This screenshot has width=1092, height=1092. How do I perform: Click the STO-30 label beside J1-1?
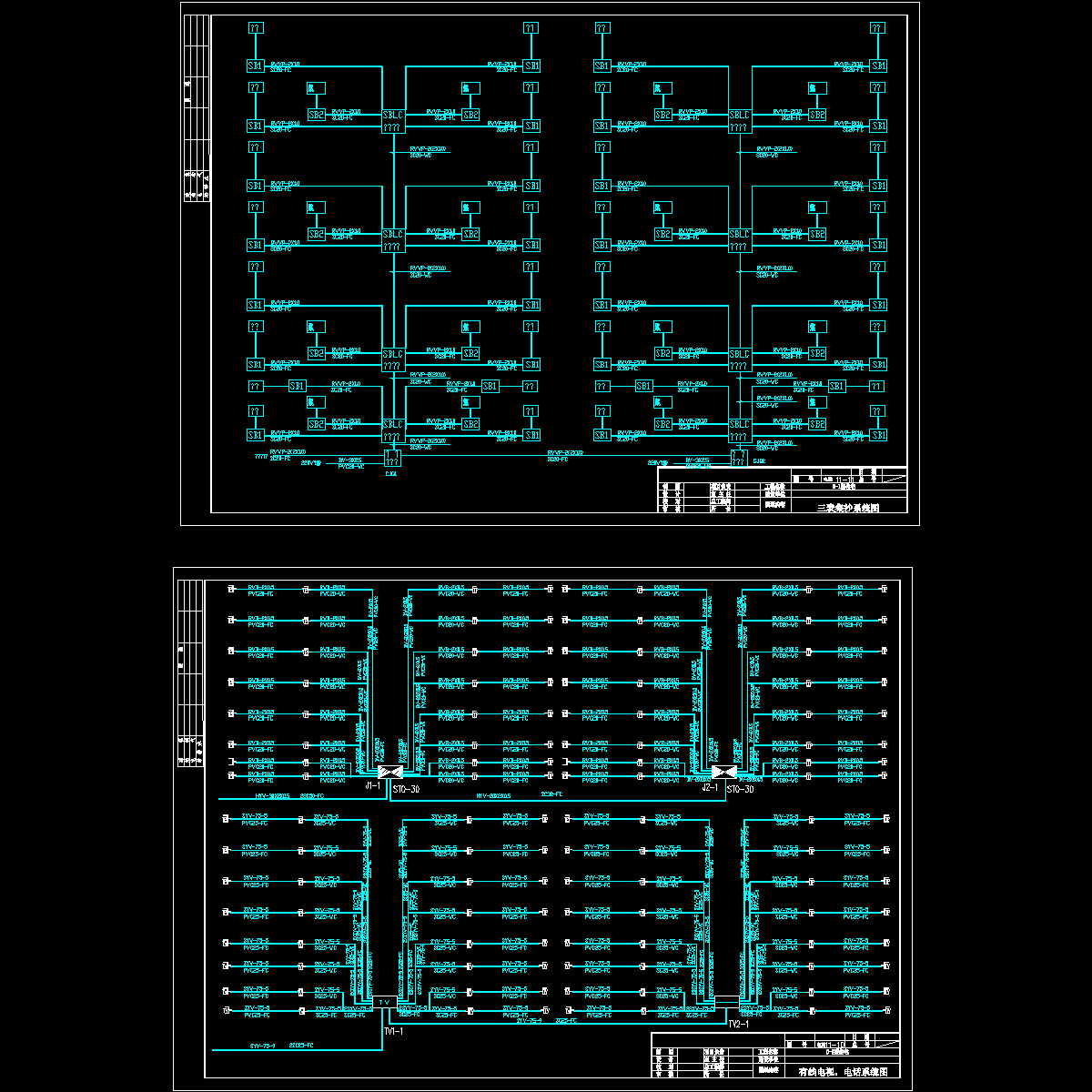click(405, 789)
